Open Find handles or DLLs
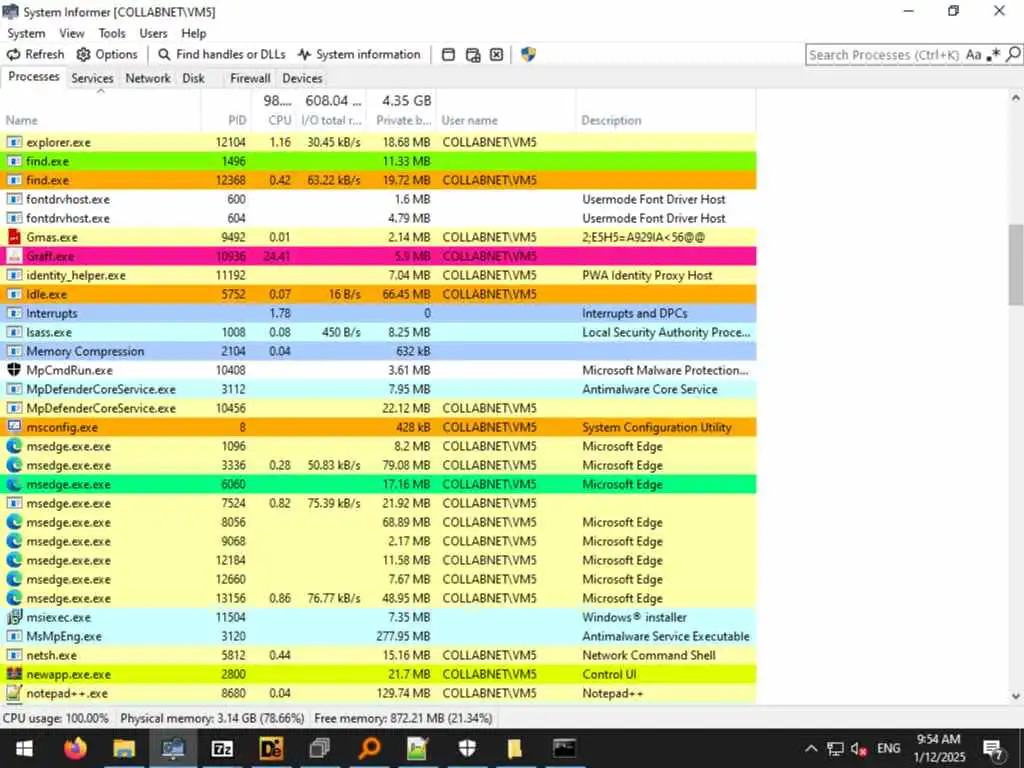Viewport: 1024px width, 768px height. click(222, 55)
